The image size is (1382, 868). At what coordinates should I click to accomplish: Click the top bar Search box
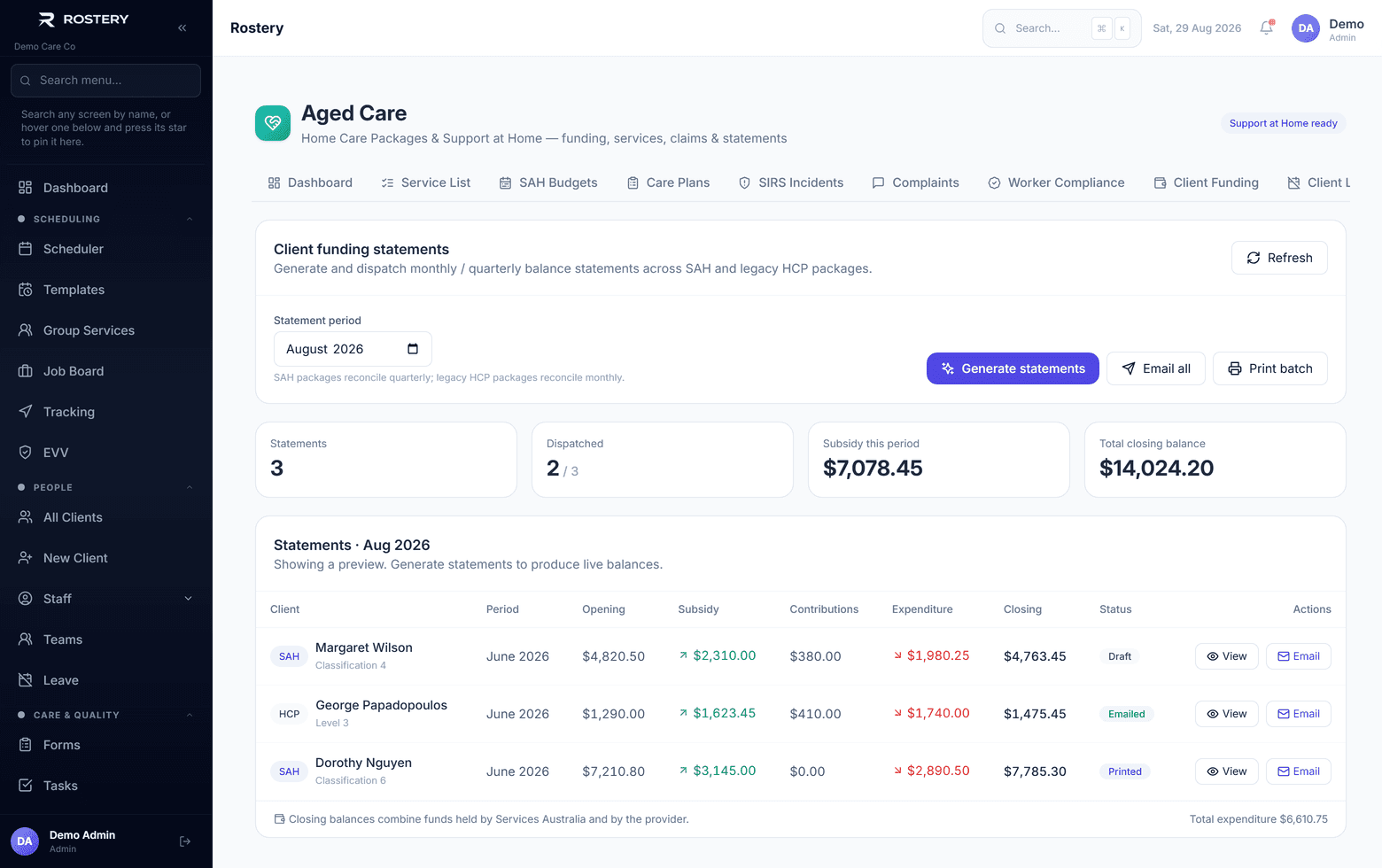(1062, 28)
